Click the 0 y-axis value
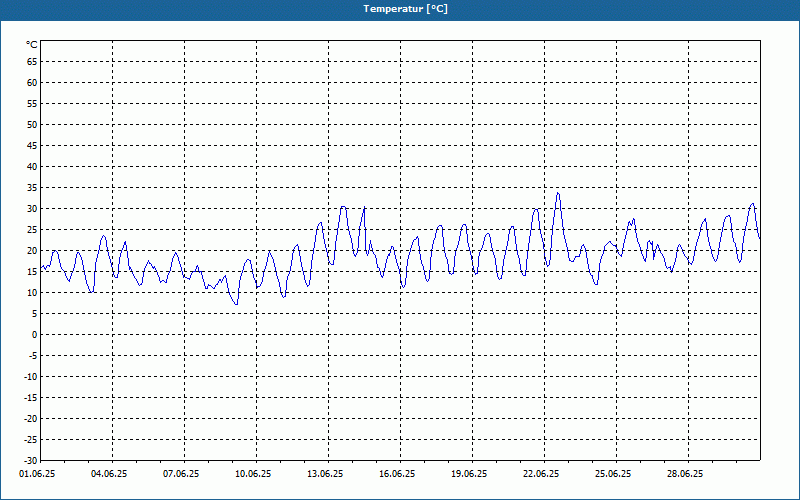Image resolution: width=800 pixels, height=500 pixels. pyautogui.click(x=35, y=335)
